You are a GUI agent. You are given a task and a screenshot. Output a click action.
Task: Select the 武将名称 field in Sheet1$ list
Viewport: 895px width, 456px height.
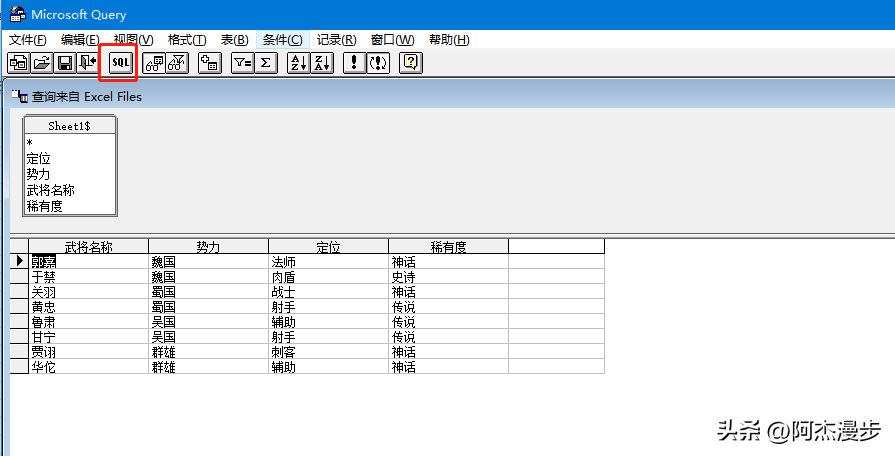tap(70, 190)
